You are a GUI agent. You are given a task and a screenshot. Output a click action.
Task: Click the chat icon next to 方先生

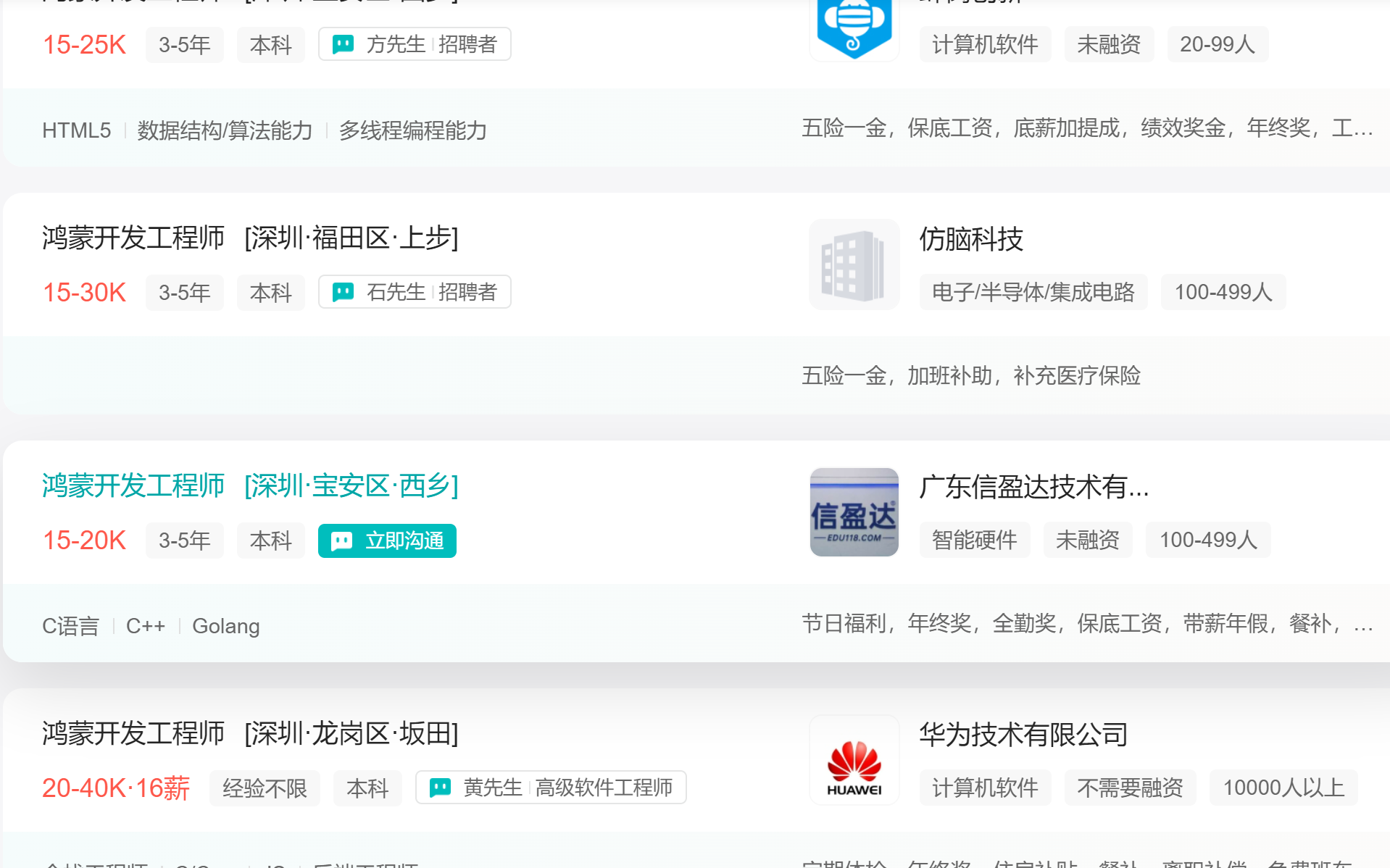coord(343,44)
